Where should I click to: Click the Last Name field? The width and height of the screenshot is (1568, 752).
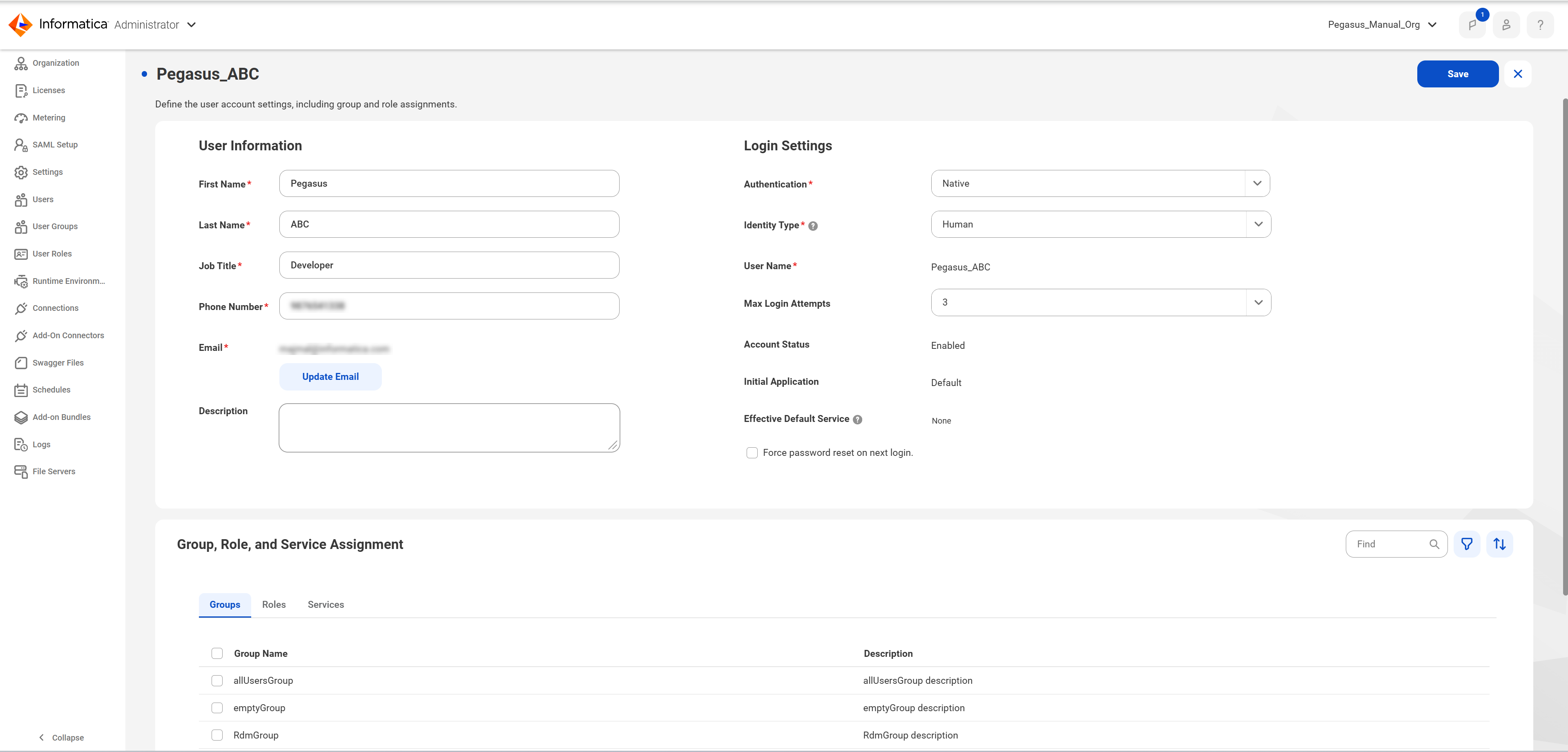449,224
